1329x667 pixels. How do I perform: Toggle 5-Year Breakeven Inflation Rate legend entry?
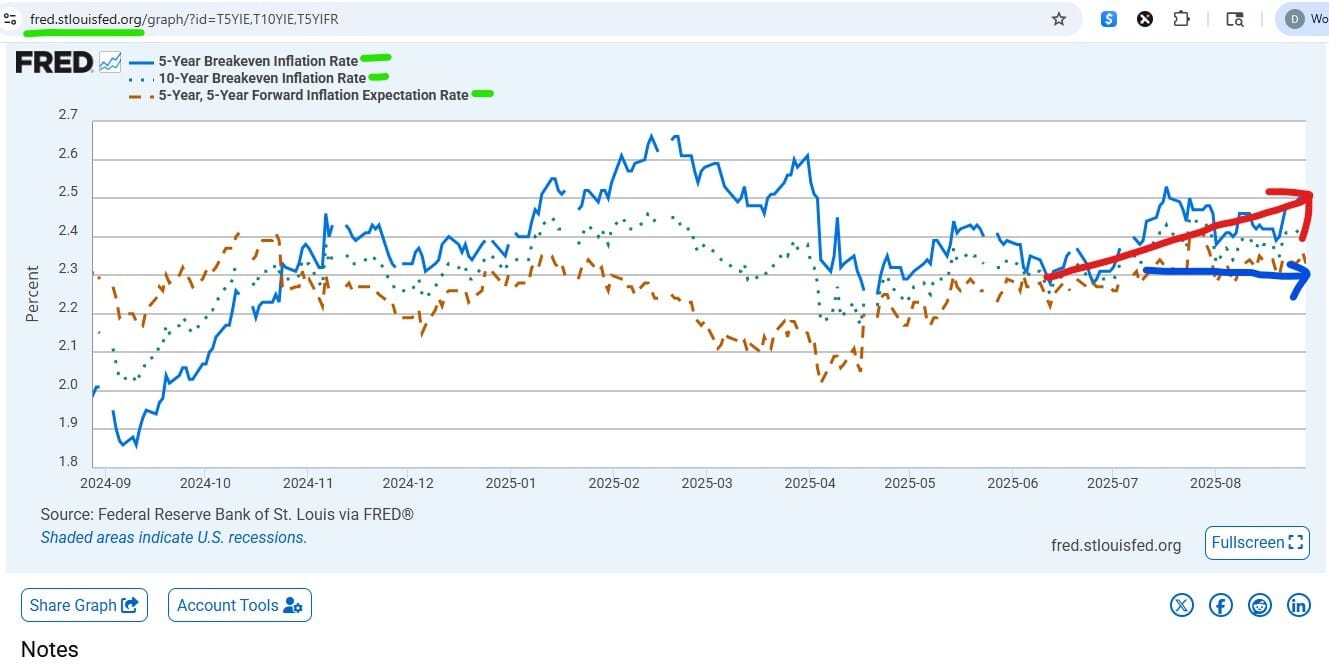pyautogui.click(x=258, y=61)
